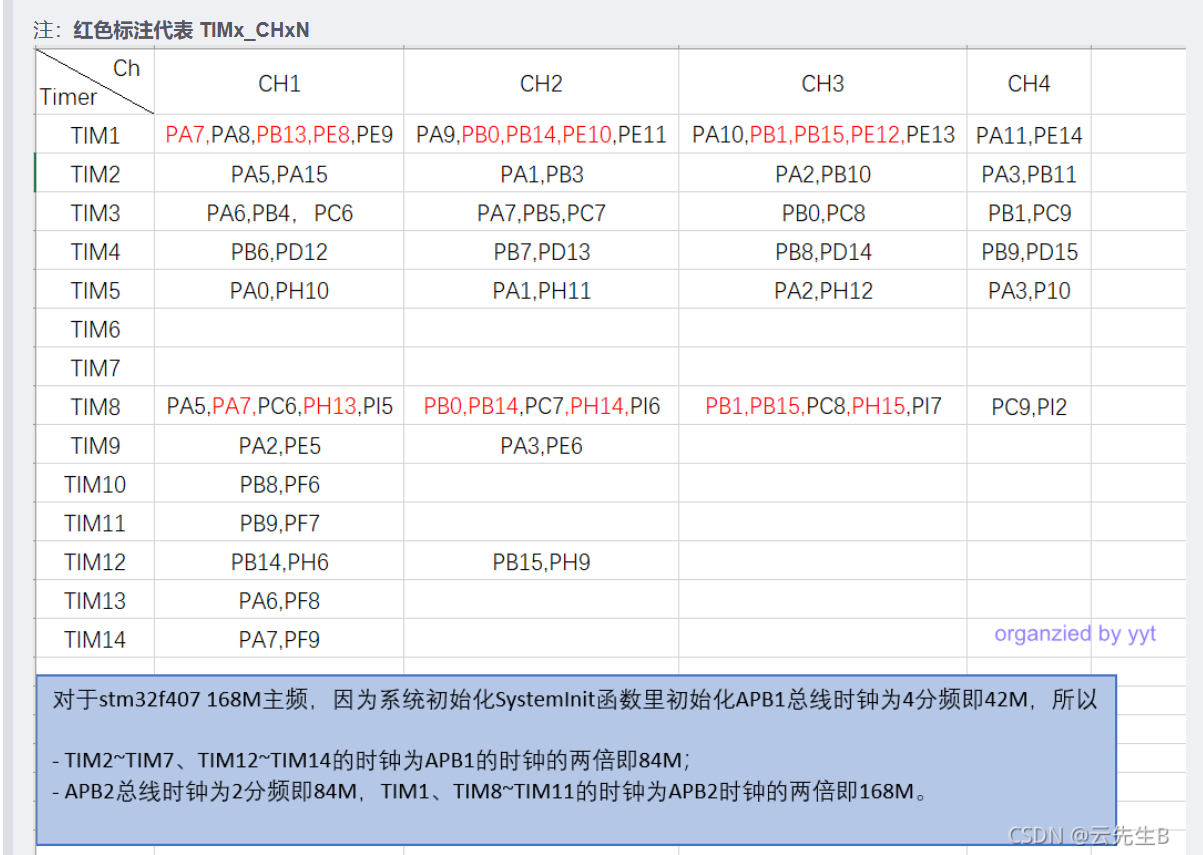Screen dimensions: 1203x855
Task: Select the TIM10 row label
Action: [x=95, y=484]
